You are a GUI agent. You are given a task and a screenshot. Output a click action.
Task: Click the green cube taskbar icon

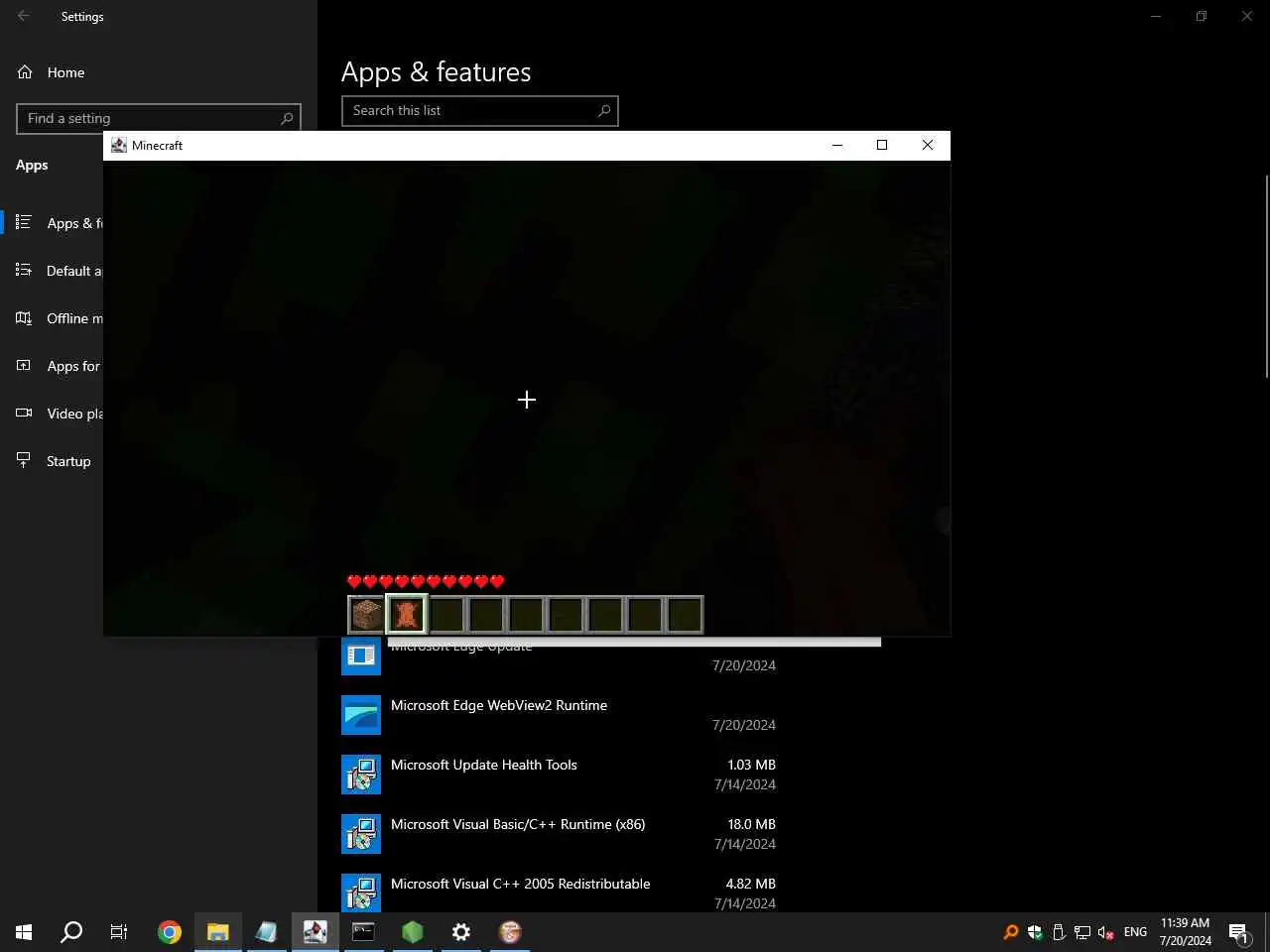(413, 932)
